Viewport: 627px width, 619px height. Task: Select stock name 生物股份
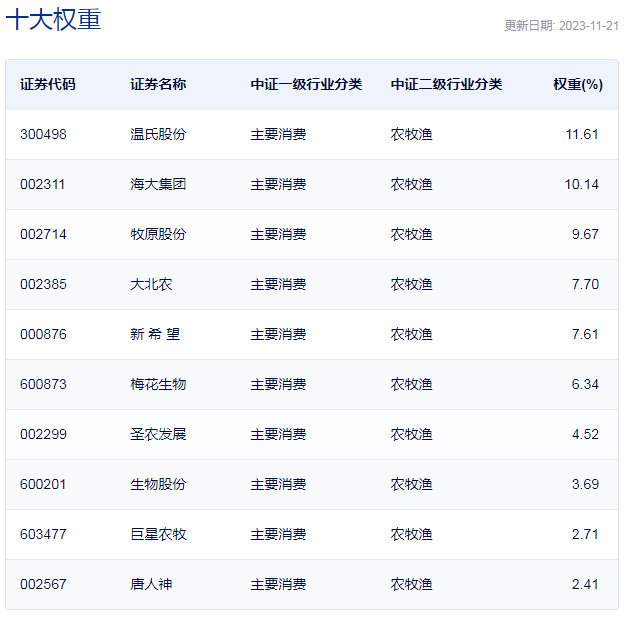(158, 484)
